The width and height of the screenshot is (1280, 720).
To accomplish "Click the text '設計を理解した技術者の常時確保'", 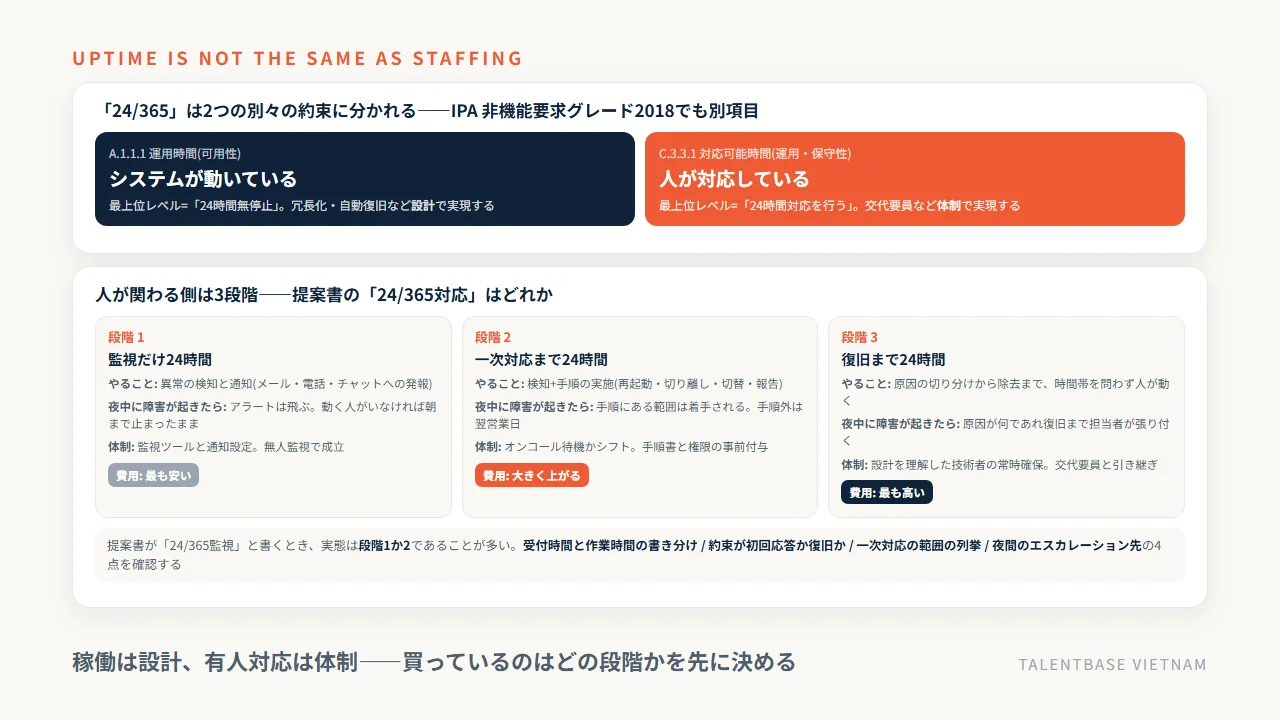I will pos(952,464).
